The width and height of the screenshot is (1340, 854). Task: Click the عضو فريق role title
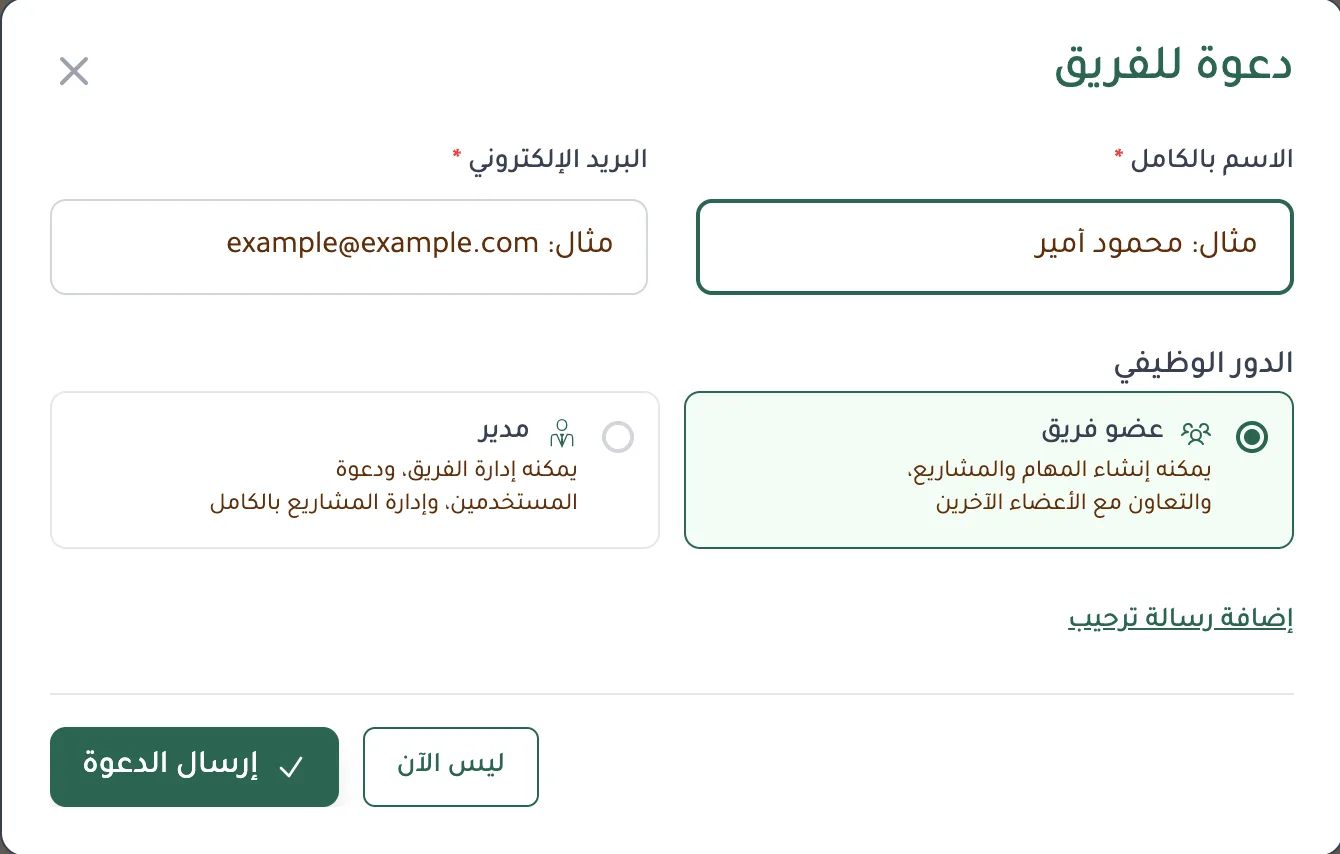click(1102, 430)
